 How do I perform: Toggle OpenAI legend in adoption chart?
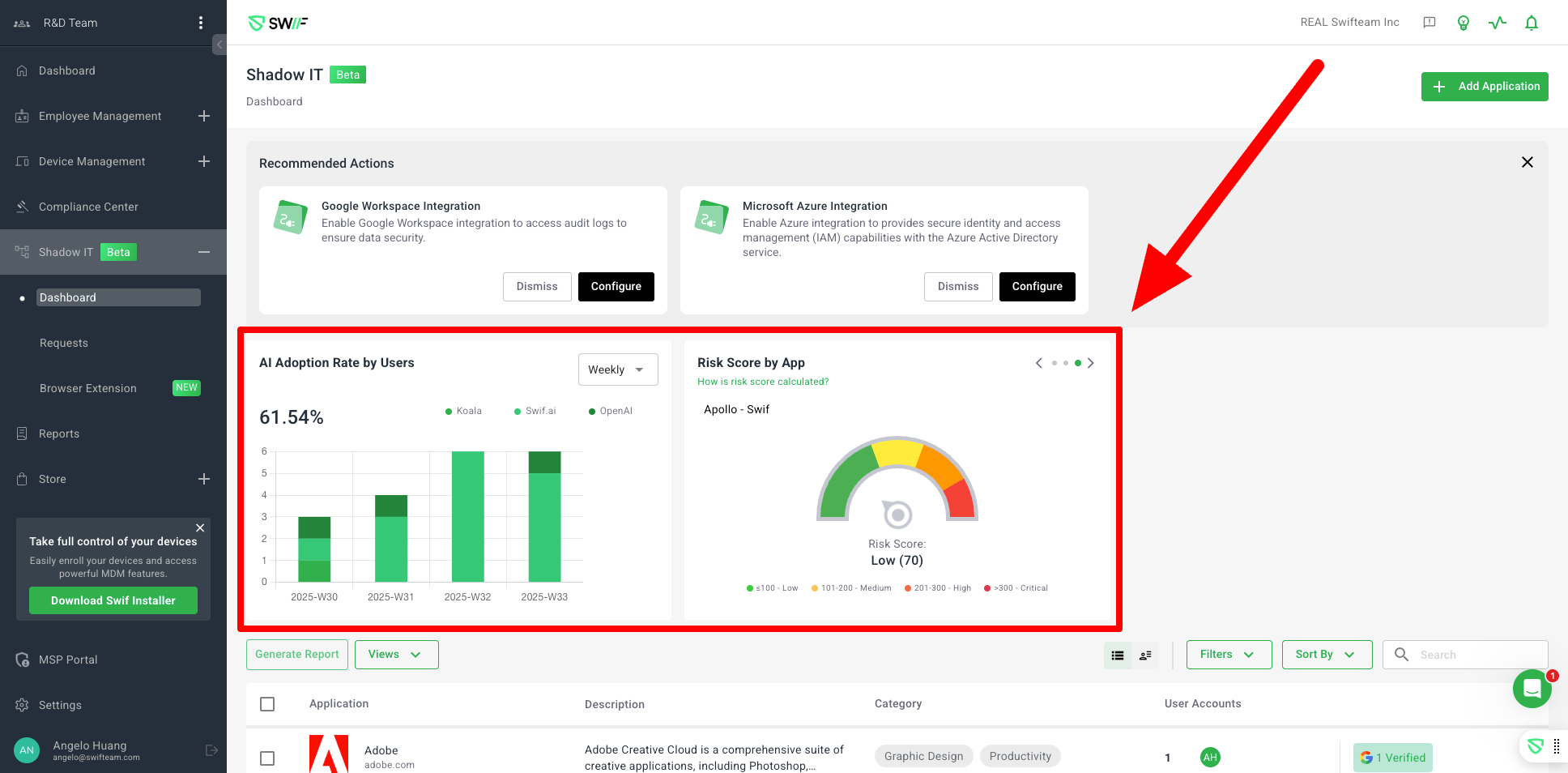pos(611,412)
